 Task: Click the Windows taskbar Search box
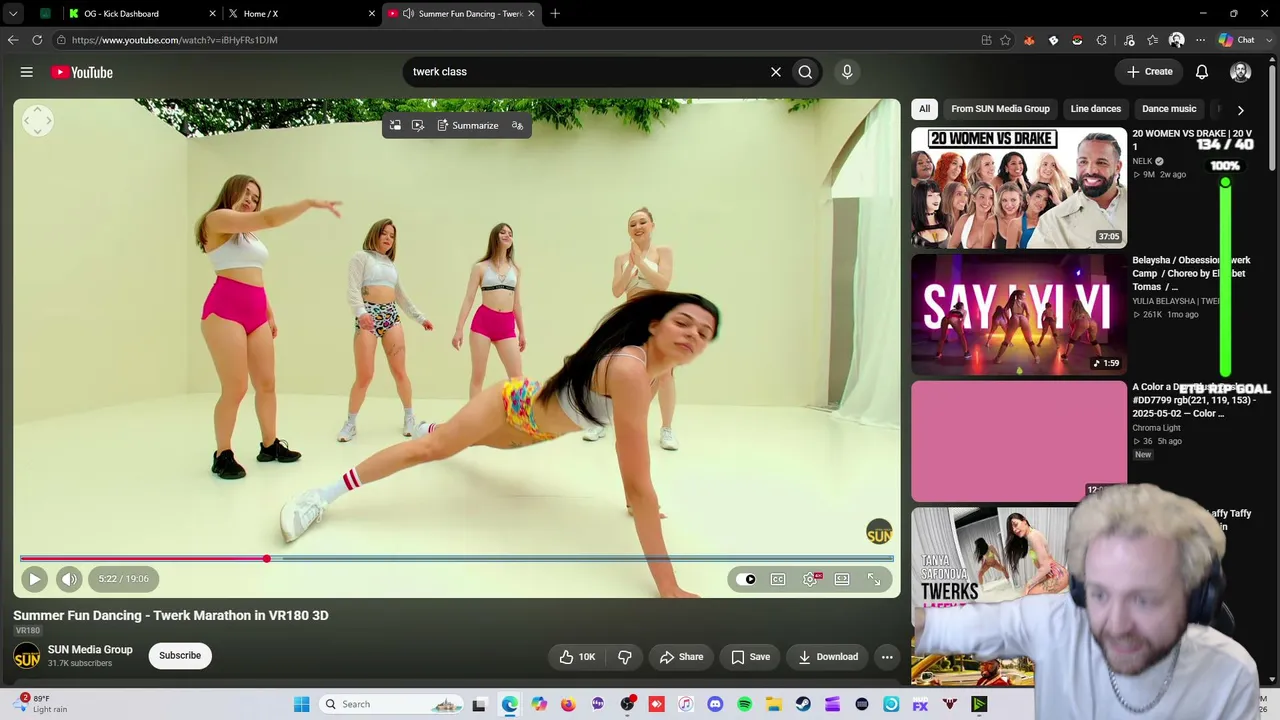[392, 704]
